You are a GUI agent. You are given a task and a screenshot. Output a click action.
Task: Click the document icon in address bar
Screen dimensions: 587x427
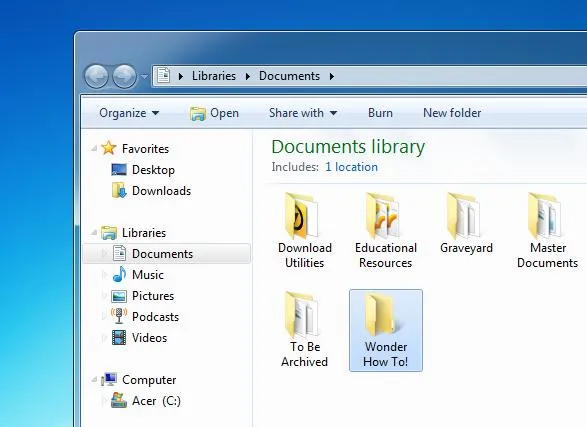pyautogui.click(x=163, y=76)
